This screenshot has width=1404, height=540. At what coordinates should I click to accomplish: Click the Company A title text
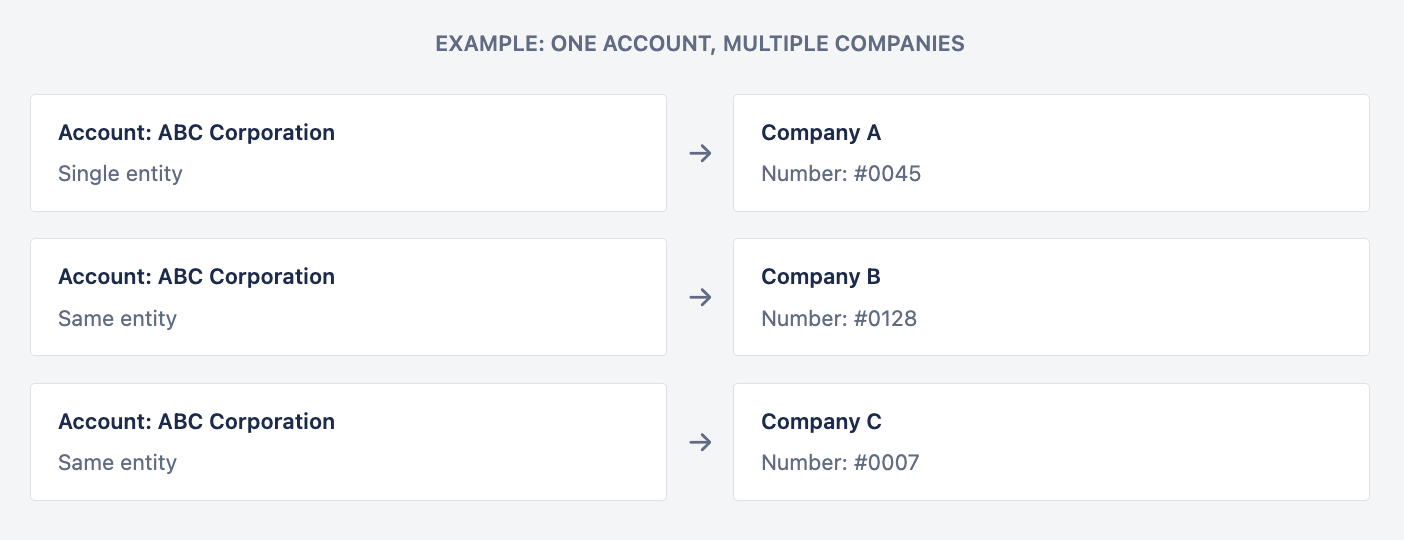(821, 133)
